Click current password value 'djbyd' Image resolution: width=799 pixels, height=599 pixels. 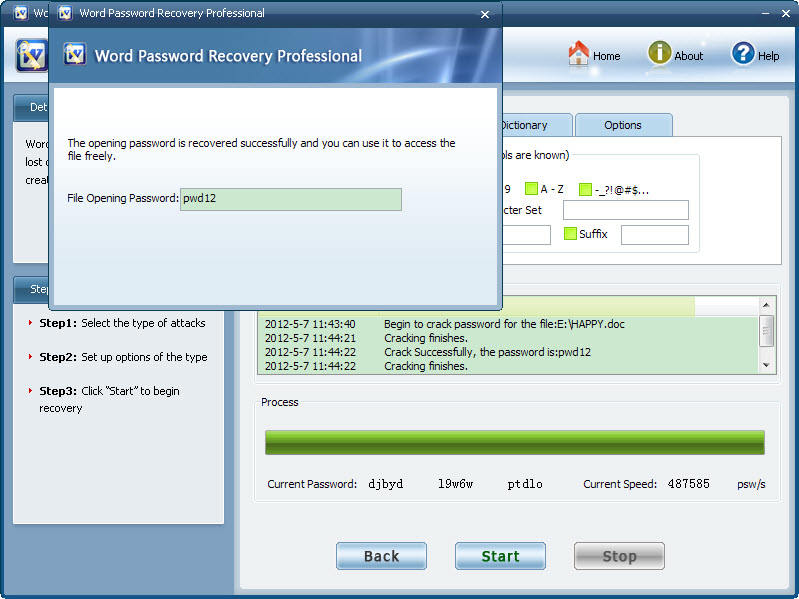(x=386, y=484)
